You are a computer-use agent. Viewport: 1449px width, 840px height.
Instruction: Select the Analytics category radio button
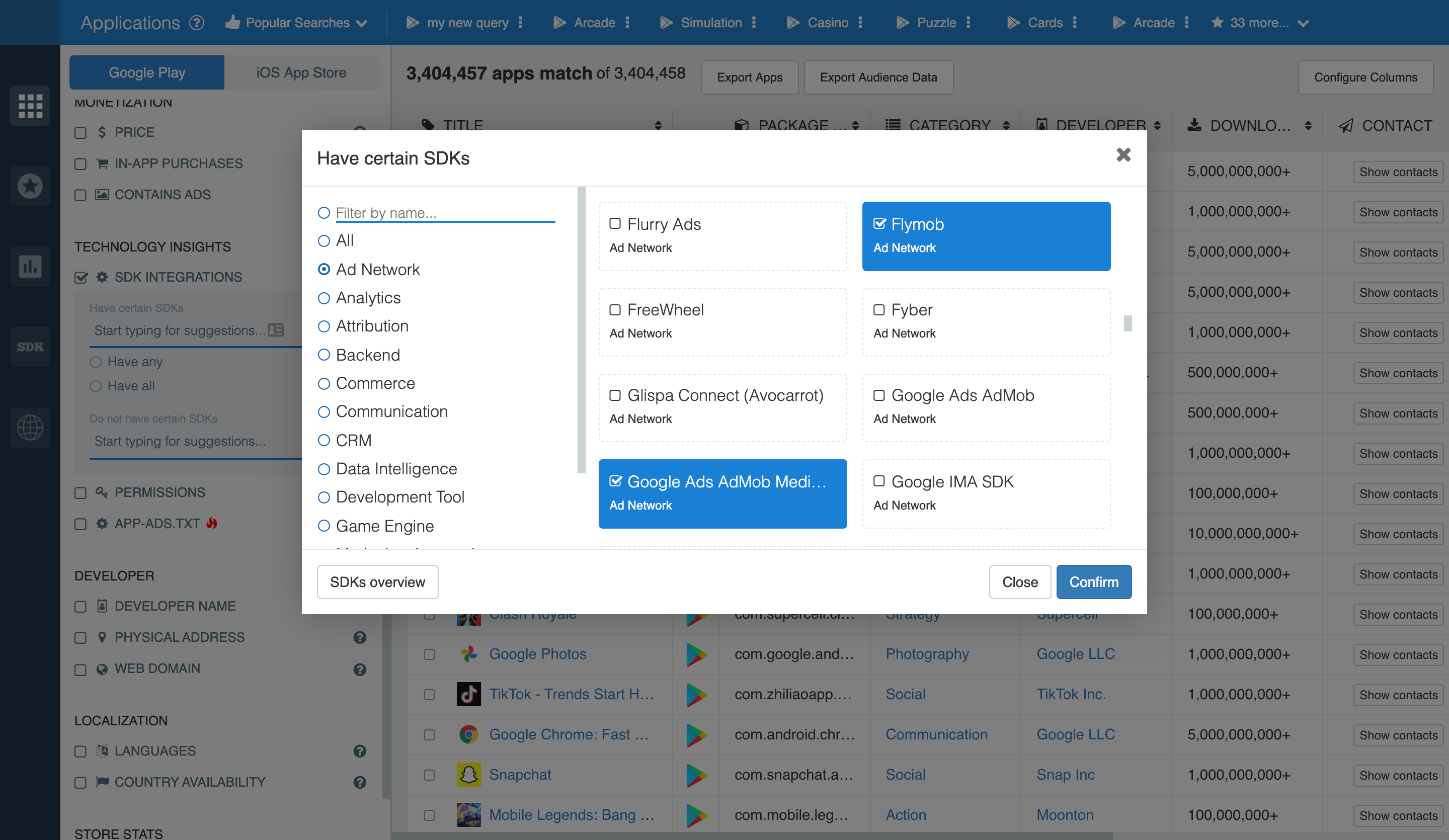tap(324, 298)
